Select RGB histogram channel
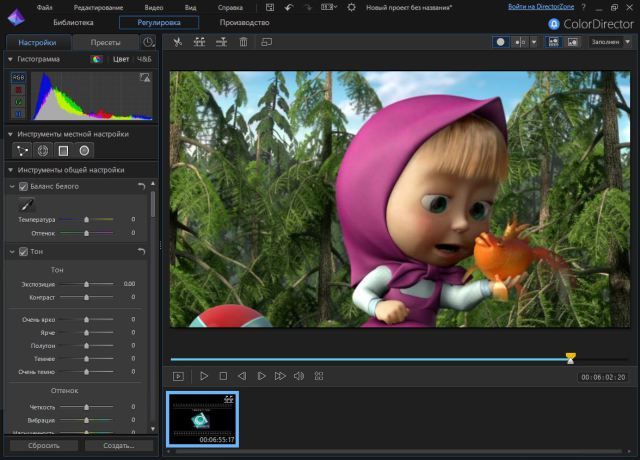 click(18, 77)
